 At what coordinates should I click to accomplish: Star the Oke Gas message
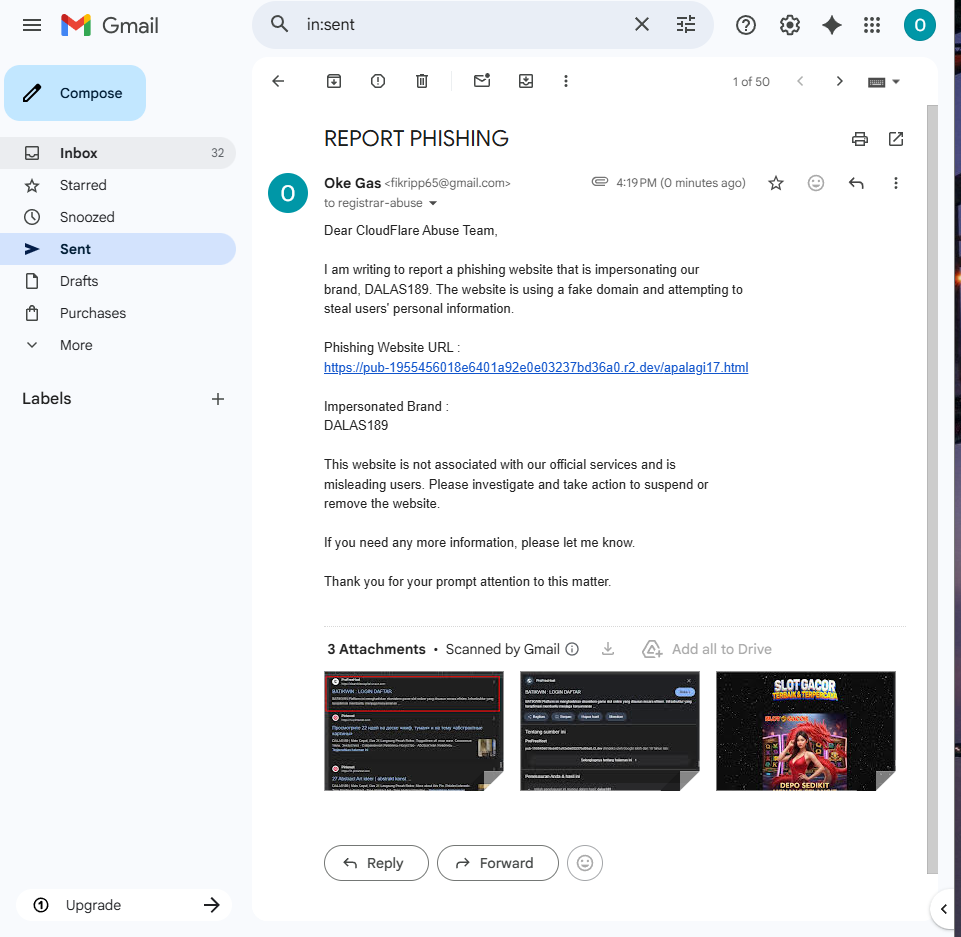tap(776, 183)
